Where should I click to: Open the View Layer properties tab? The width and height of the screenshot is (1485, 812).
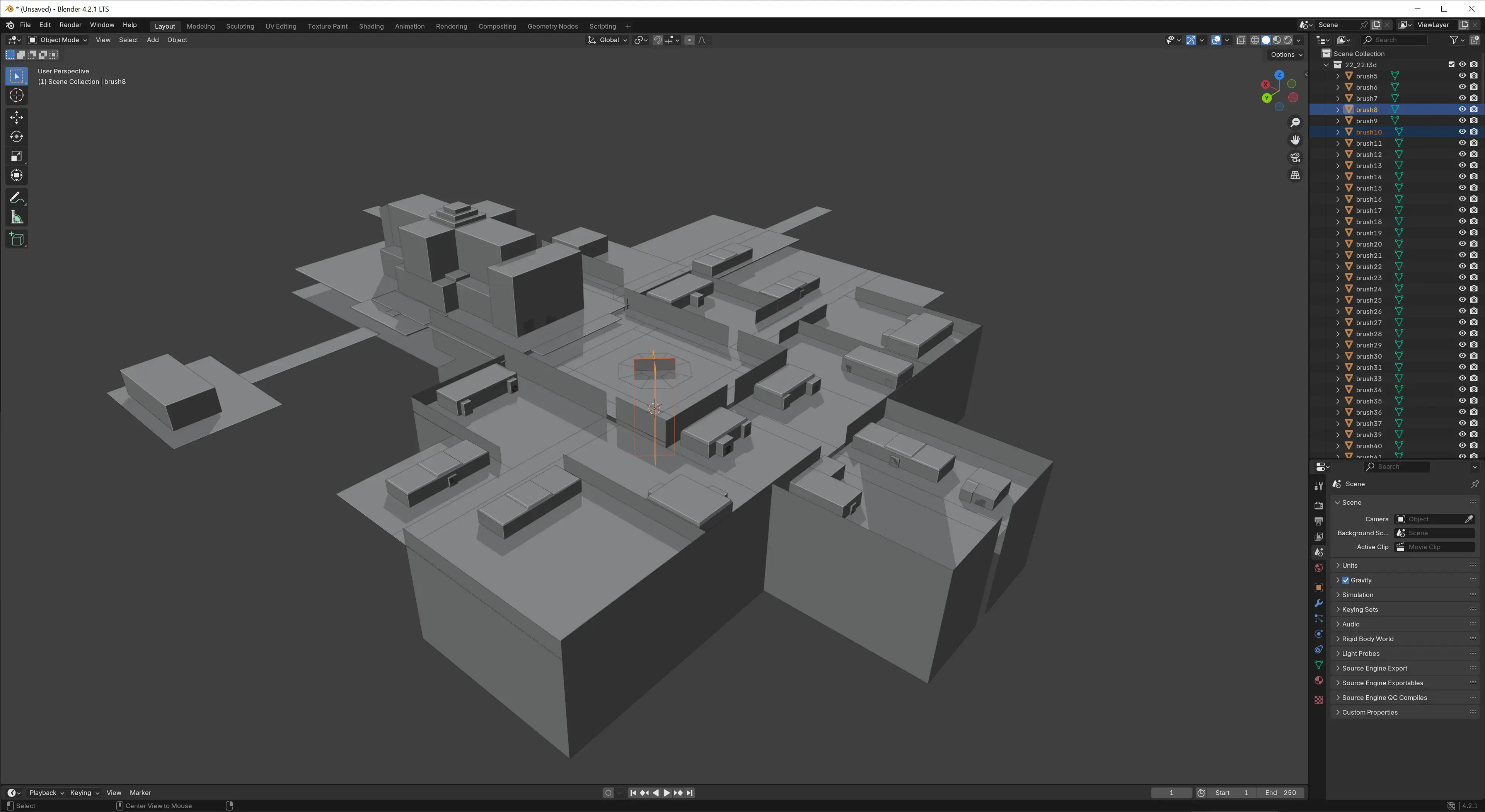click(1318, 536)
